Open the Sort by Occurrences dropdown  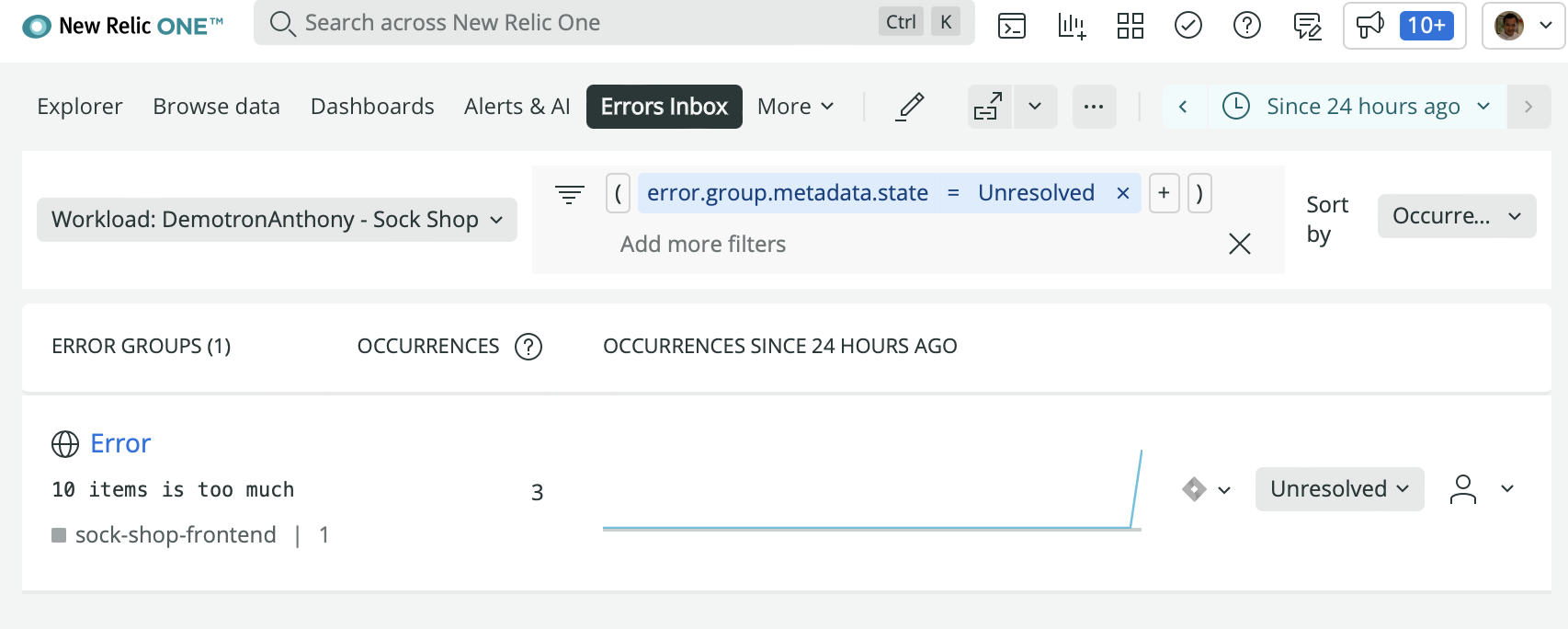(1457, 216)
